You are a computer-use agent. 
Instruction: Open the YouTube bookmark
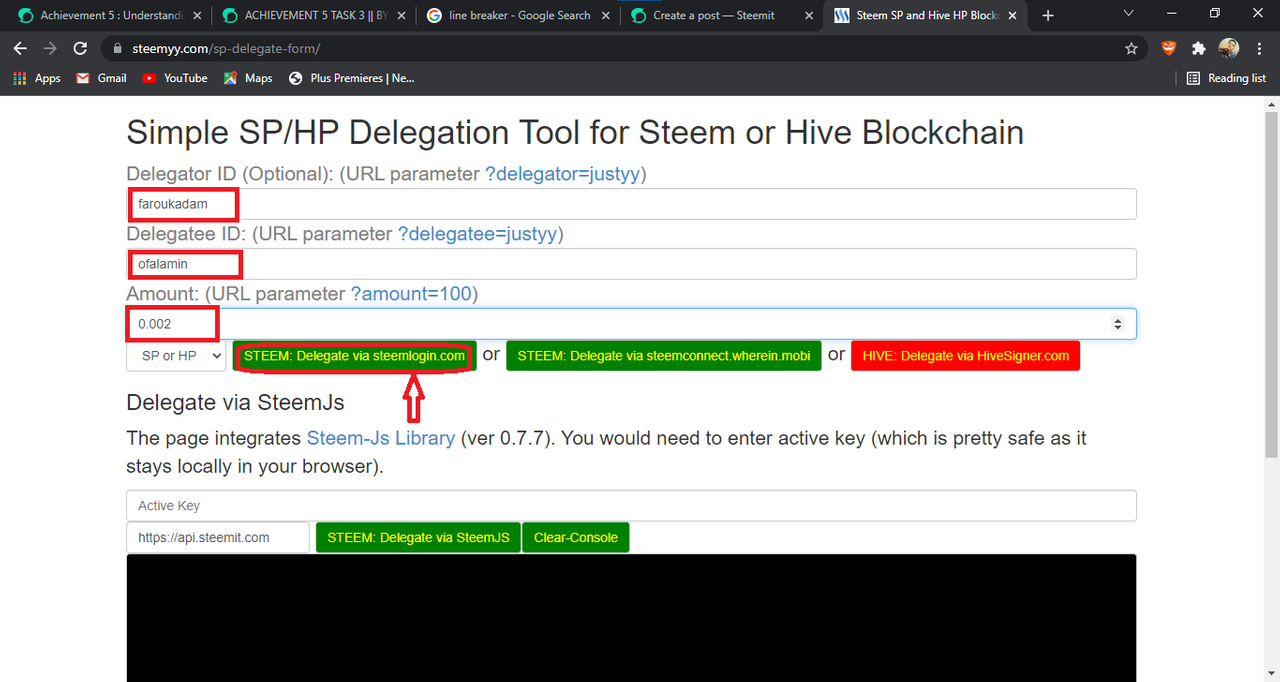pyautogui.click(x=175, y=78)
